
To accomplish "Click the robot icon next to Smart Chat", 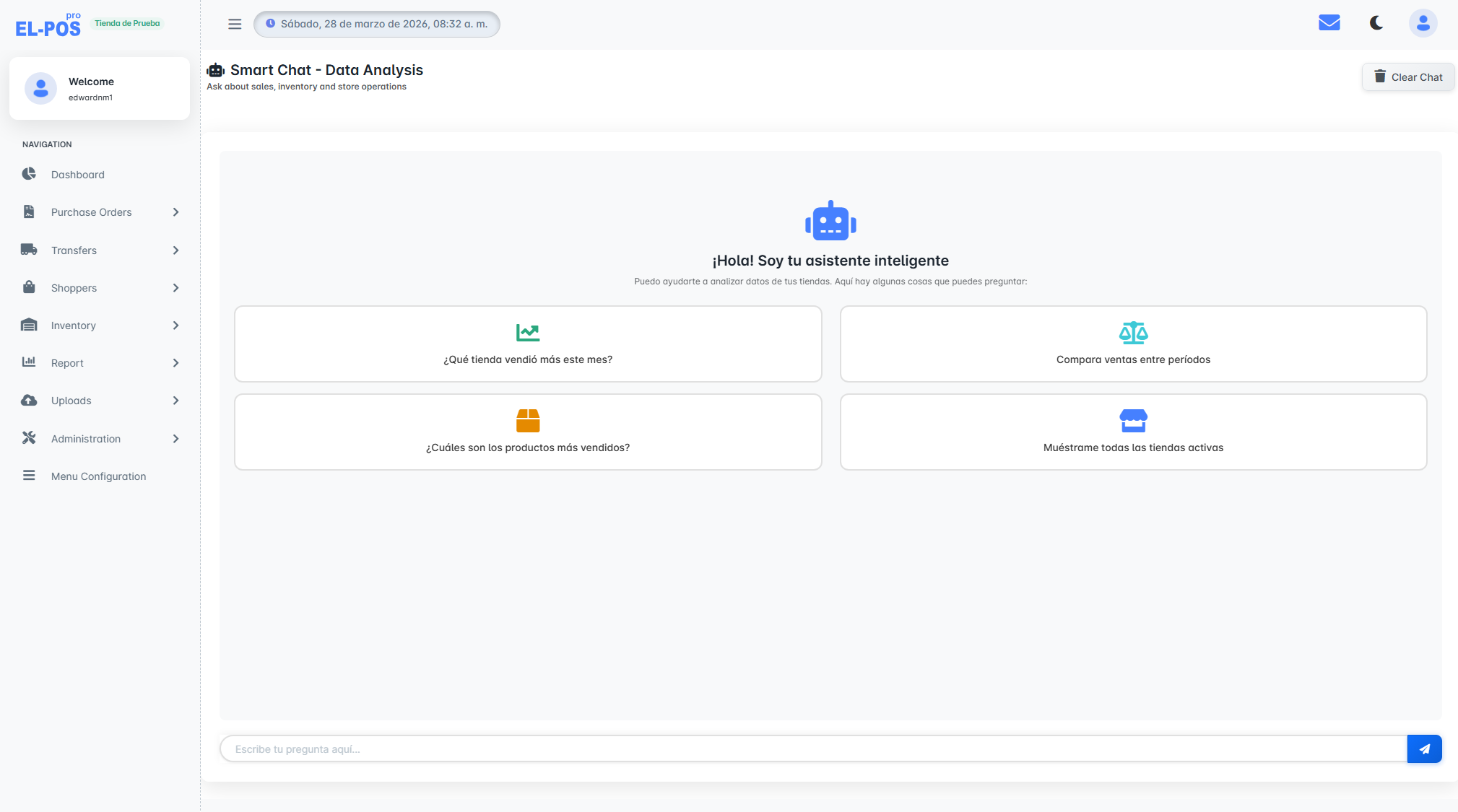I will pyautogui.click(x=216, y=69).
